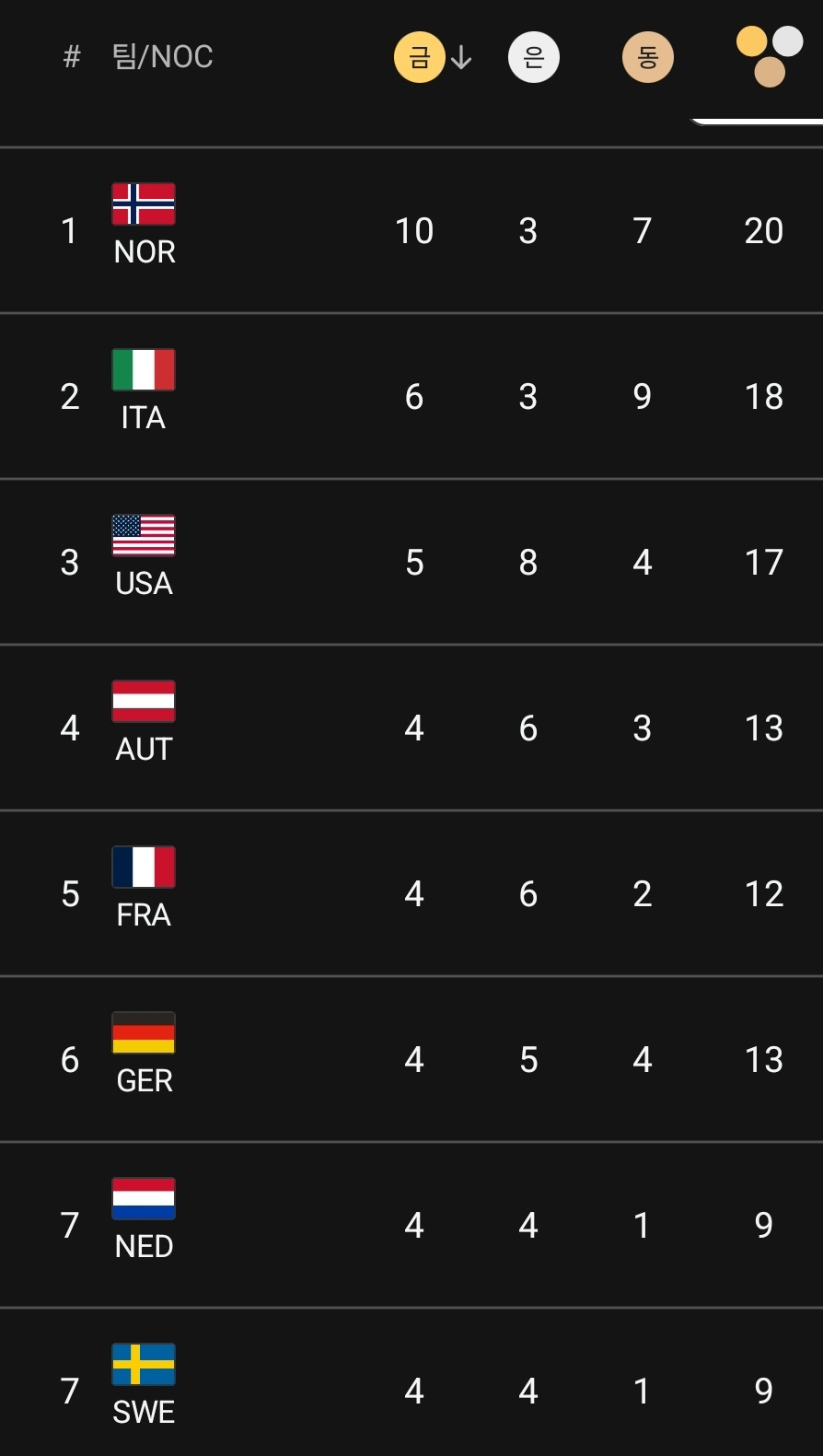Screen dimensions: 823x1456
Task: Sort by bronze medal icon
Action: click(x=647, y=57)
